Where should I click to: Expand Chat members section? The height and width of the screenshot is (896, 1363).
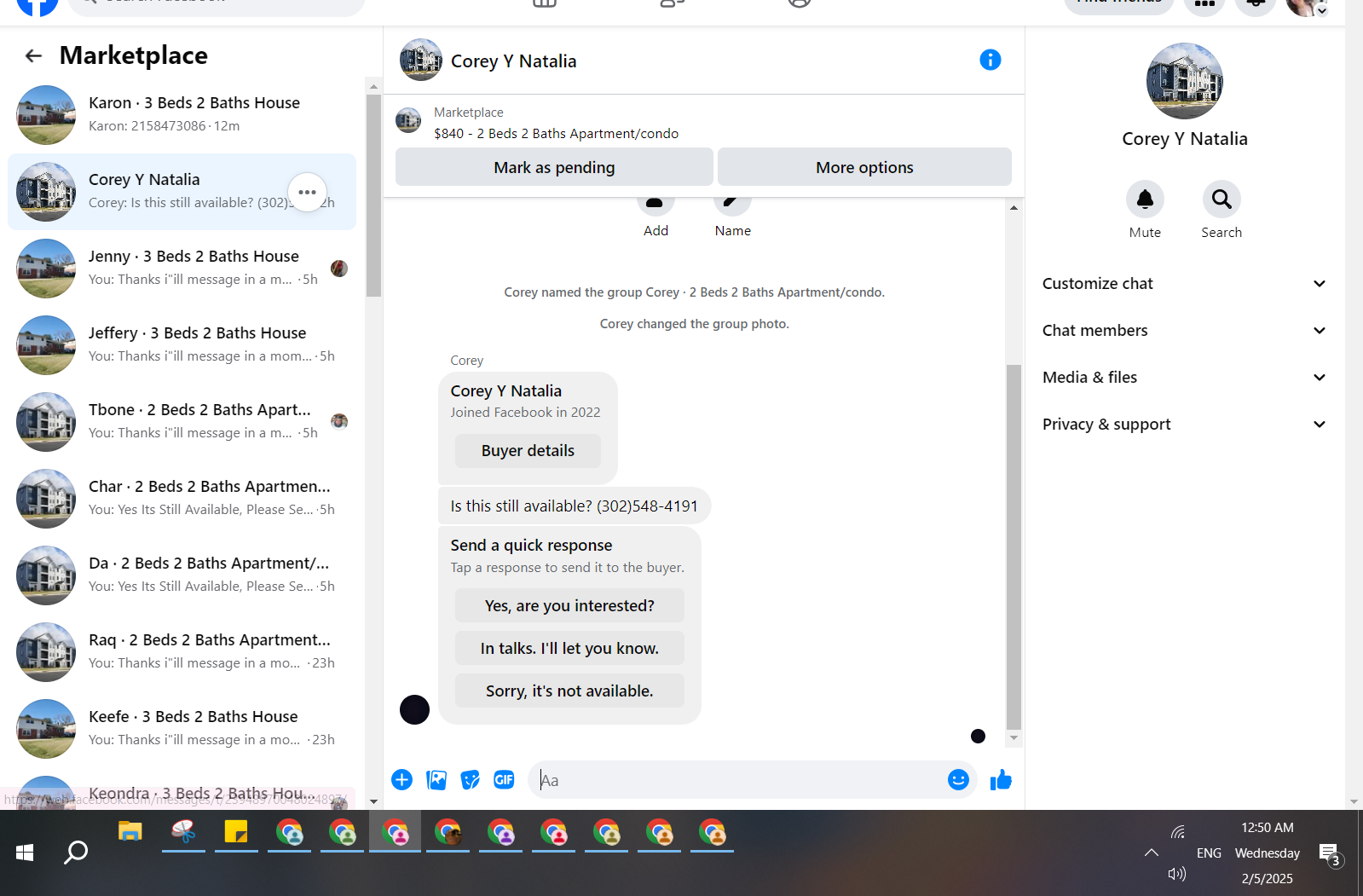coord(1184,331)
